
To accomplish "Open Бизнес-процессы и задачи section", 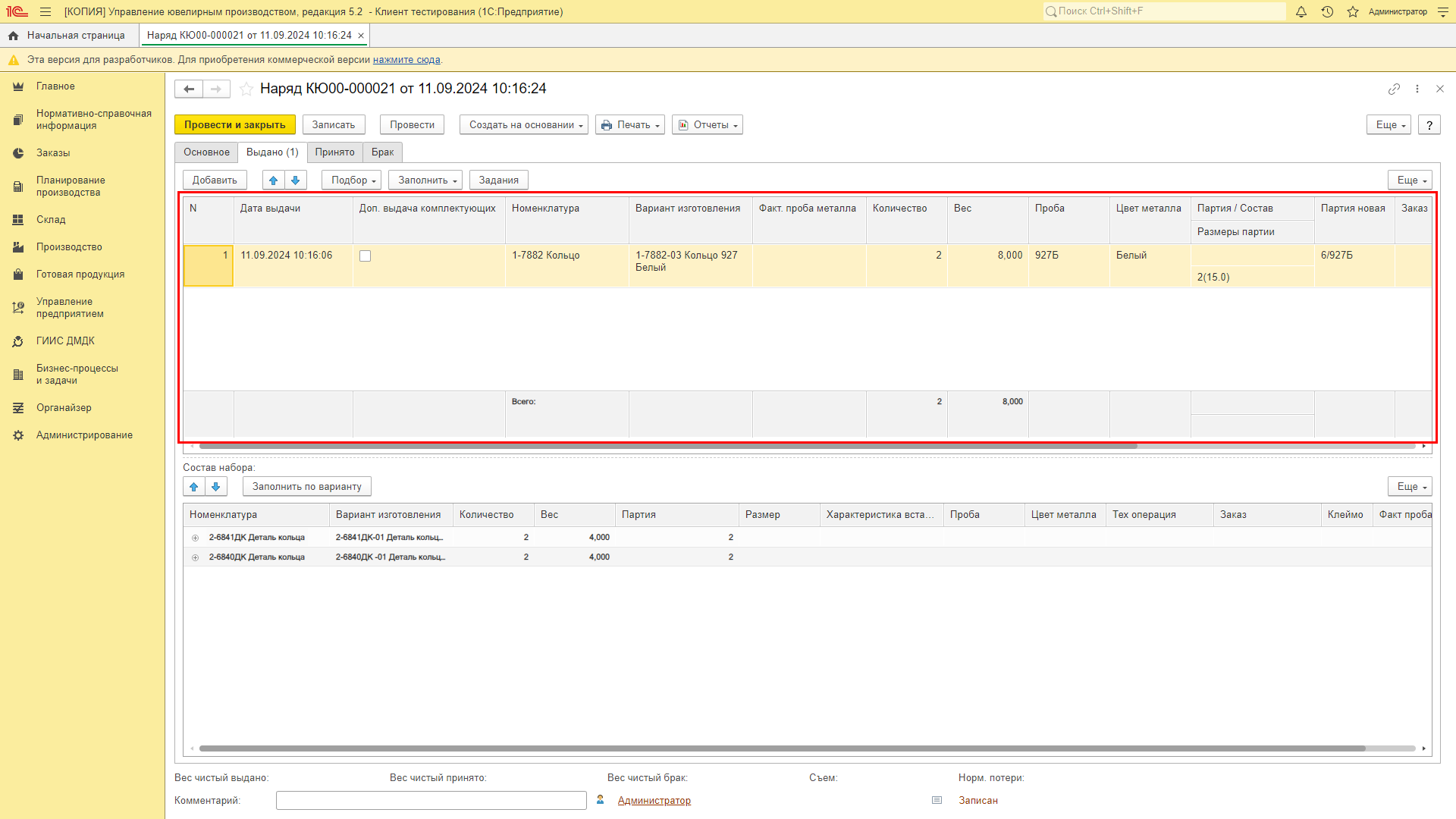I will 77,375.
